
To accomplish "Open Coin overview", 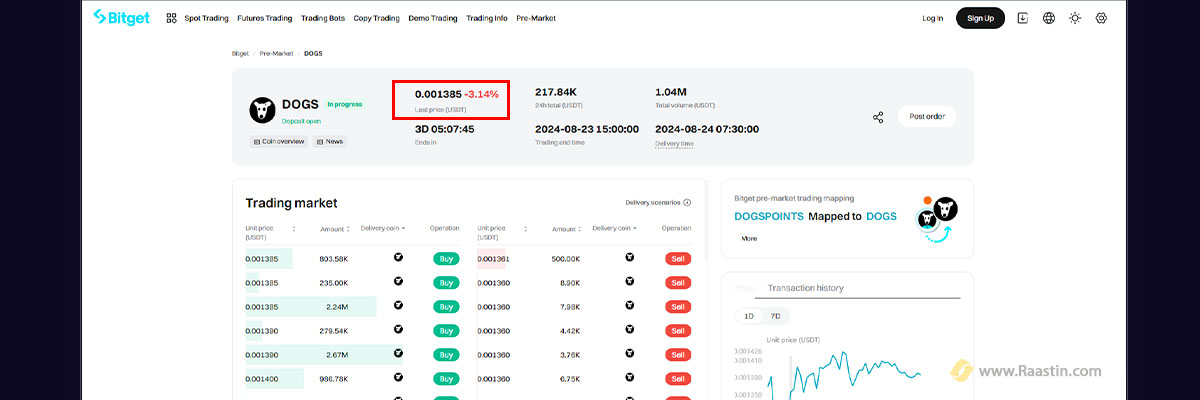I will point(278,142).
